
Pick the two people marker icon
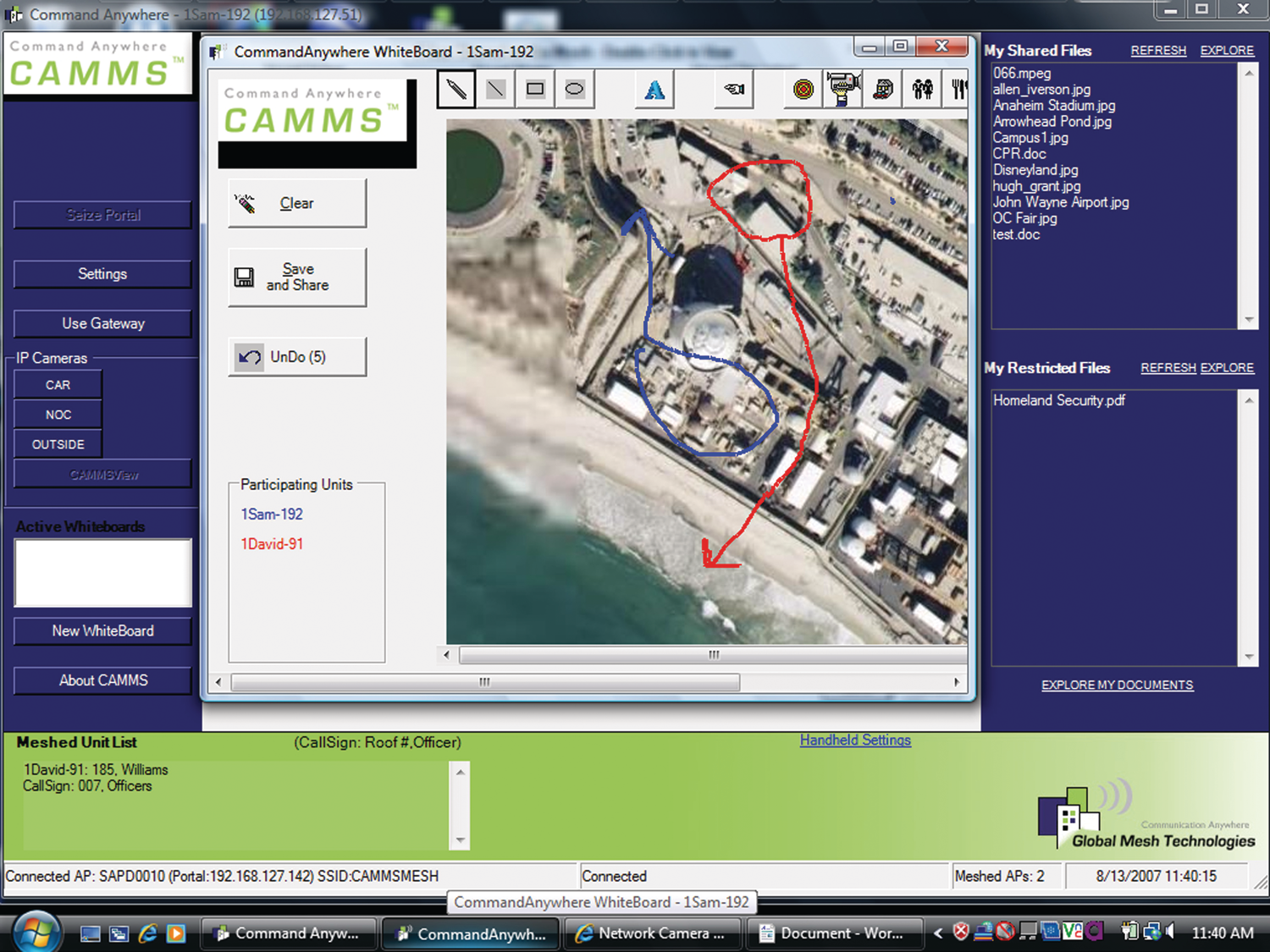(x=922, y=89)
